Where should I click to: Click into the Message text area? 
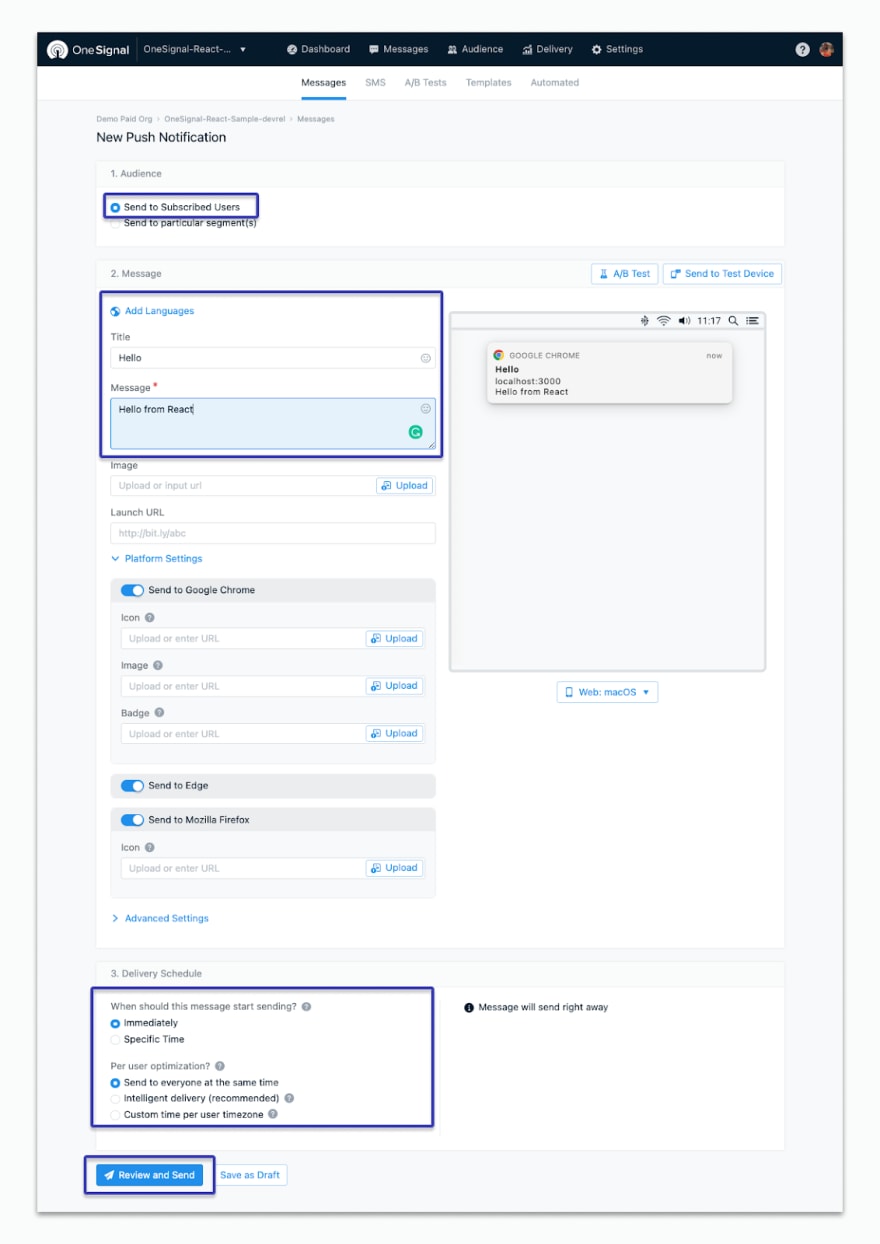coord(273,424)
